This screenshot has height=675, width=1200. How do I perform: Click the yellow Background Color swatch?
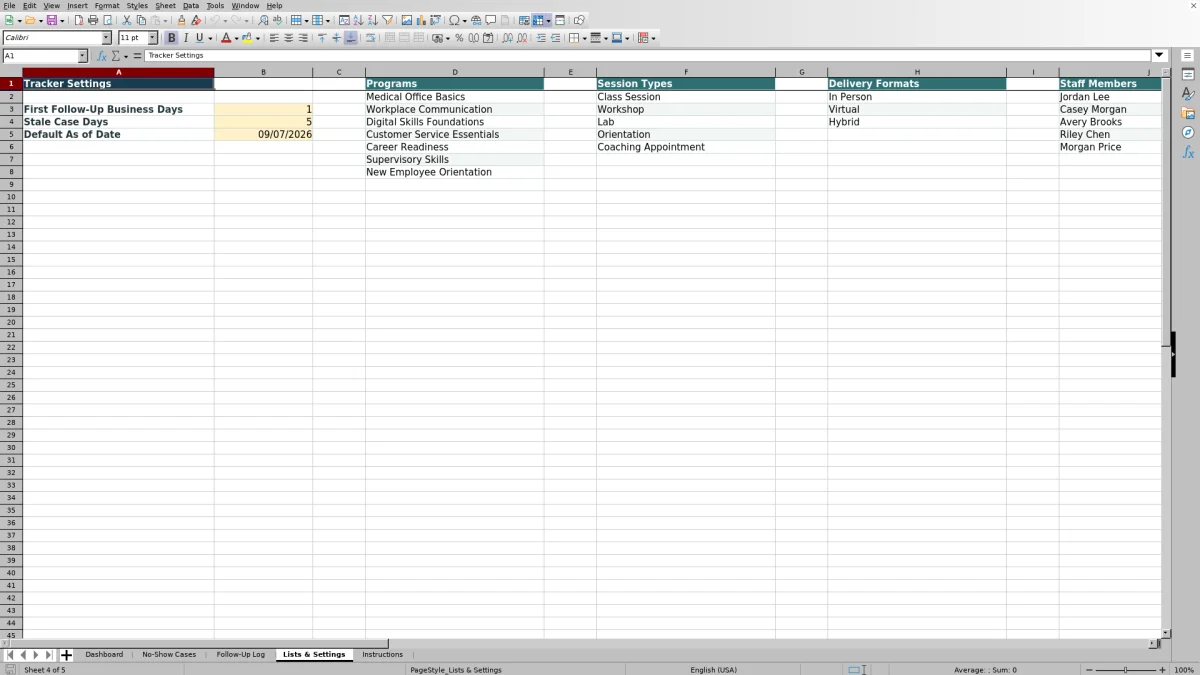point(247,38)
